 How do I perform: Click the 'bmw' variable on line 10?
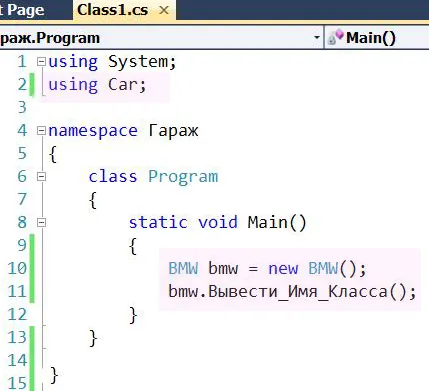coord(223,268)
